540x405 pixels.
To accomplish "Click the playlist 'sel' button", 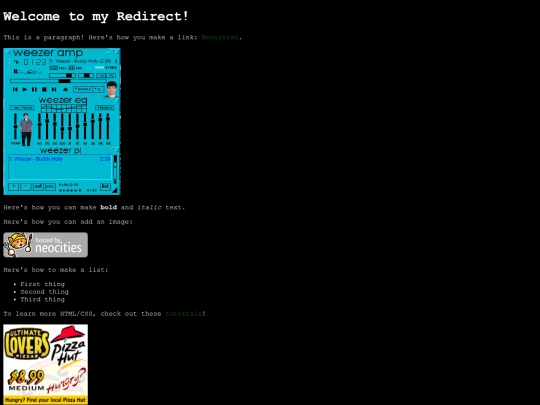I will tap(38, 187).
